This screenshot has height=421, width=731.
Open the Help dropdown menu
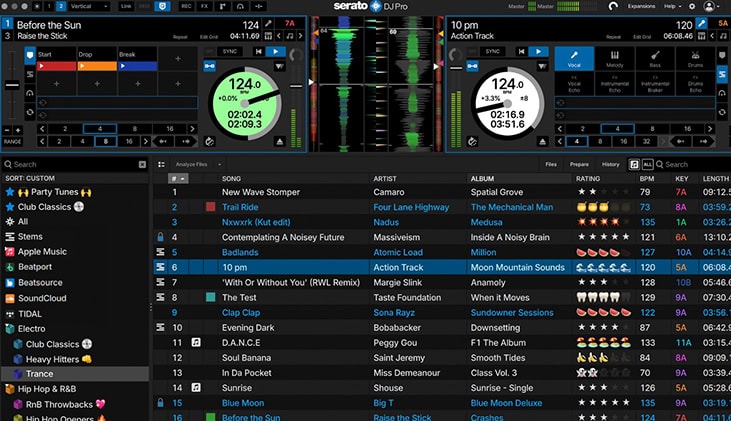[673, 6]
